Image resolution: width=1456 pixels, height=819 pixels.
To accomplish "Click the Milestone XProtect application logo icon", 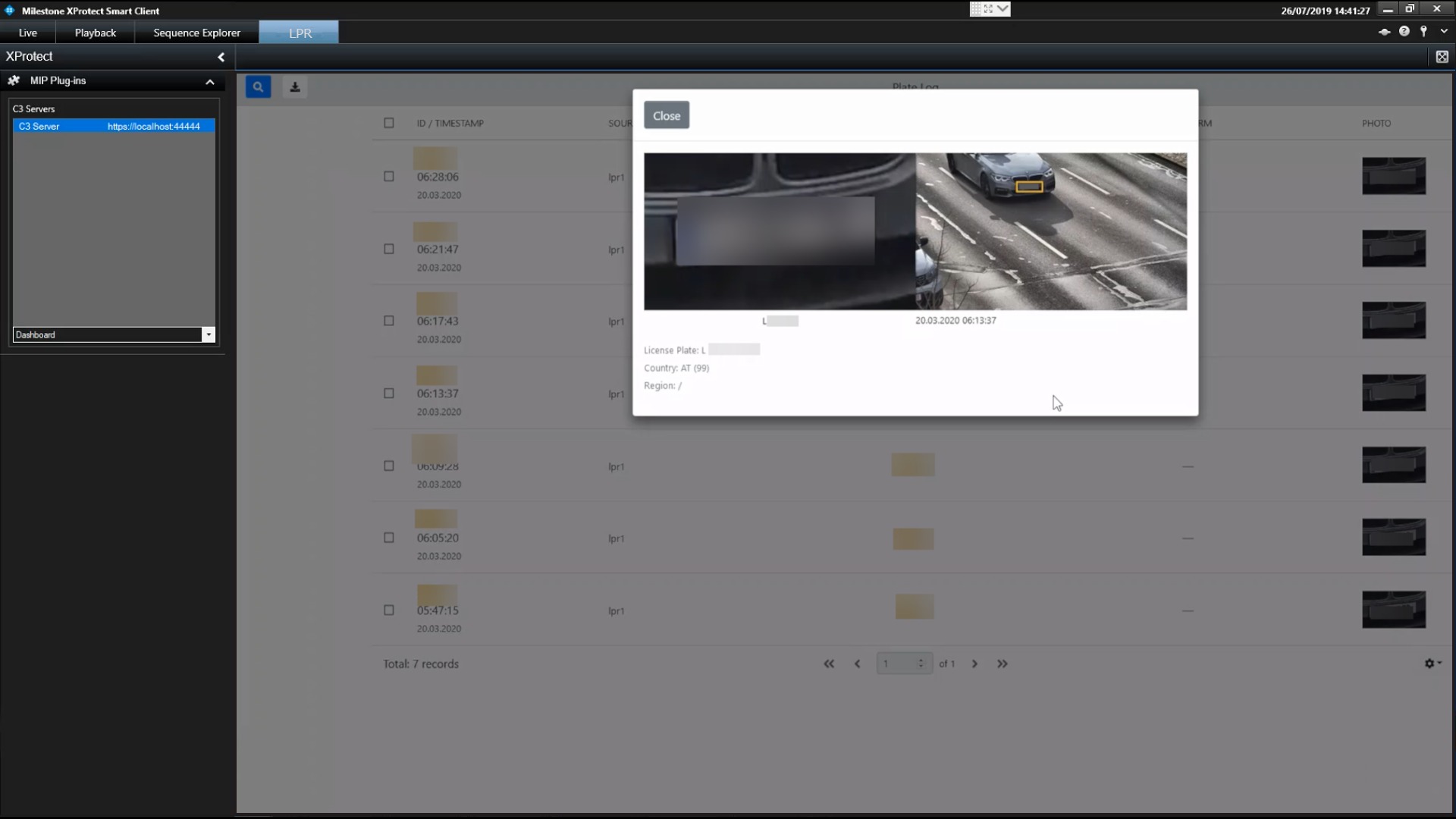I will tap(10, 11).
